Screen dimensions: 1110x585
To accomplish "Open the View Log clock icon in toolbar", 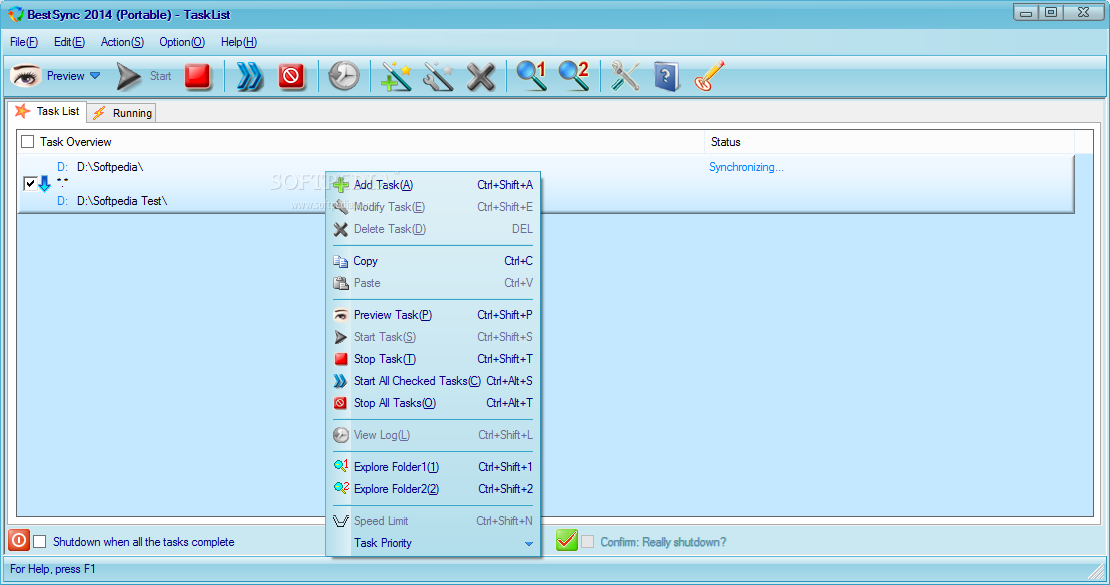I will point(343,76).
